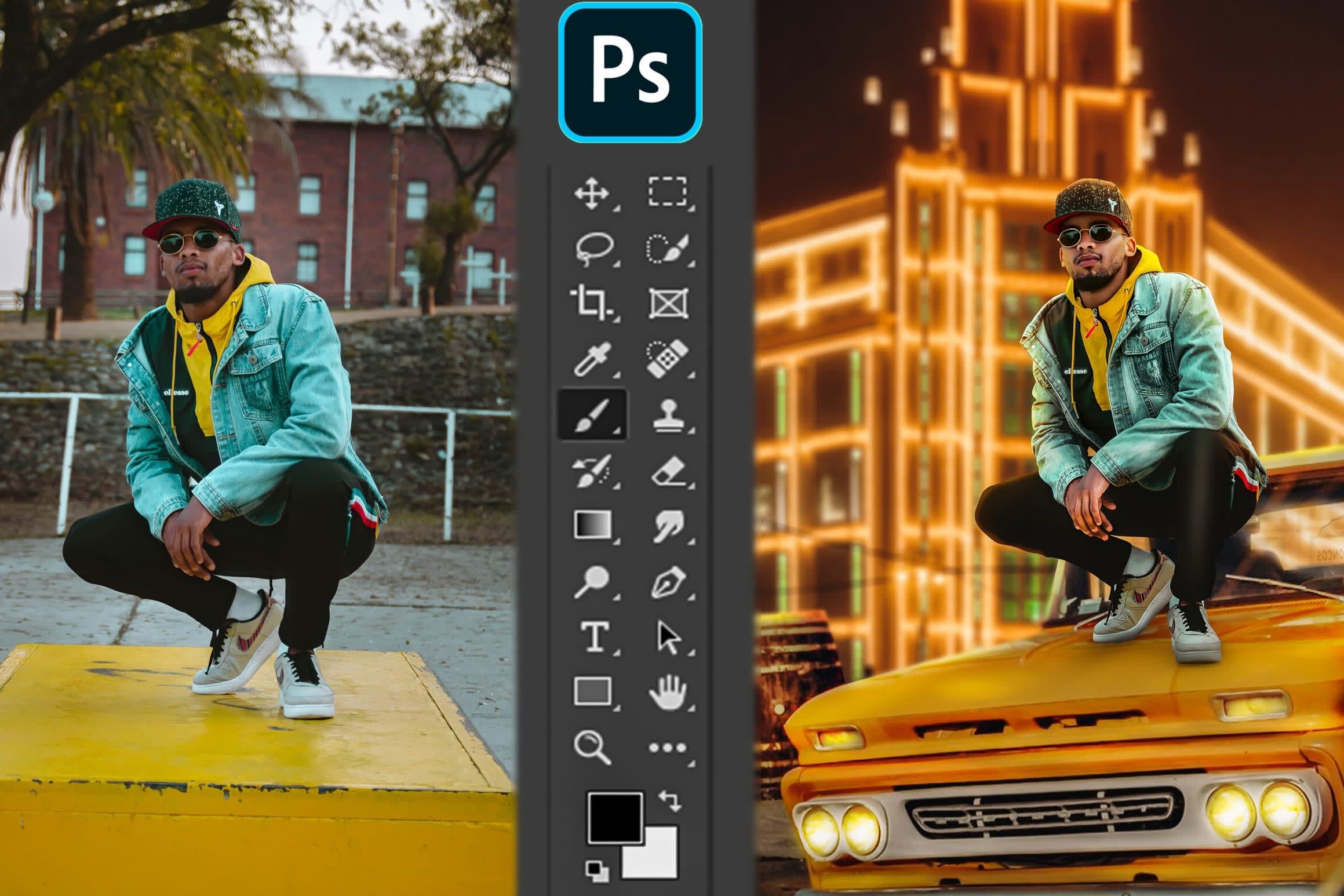Screen dimensions: 1344x896
Task: Select the Rectangle shape tool
Action: point(592,691)
